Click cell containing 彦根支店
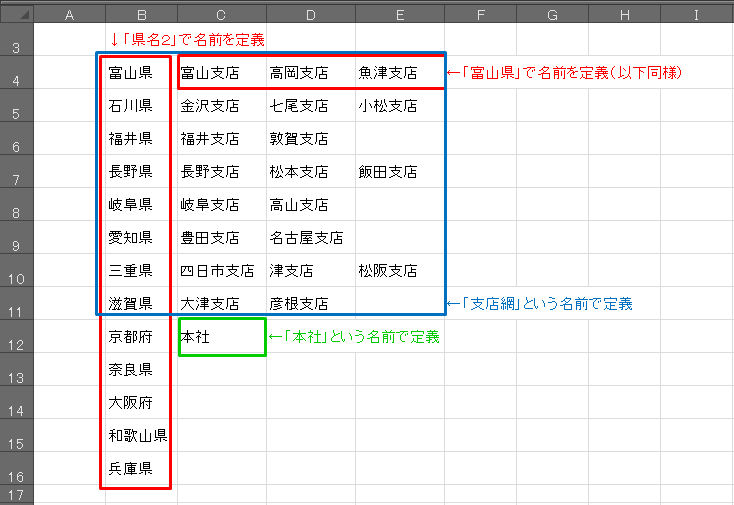Viewport: 734px width, 505px height. [311, 303]
